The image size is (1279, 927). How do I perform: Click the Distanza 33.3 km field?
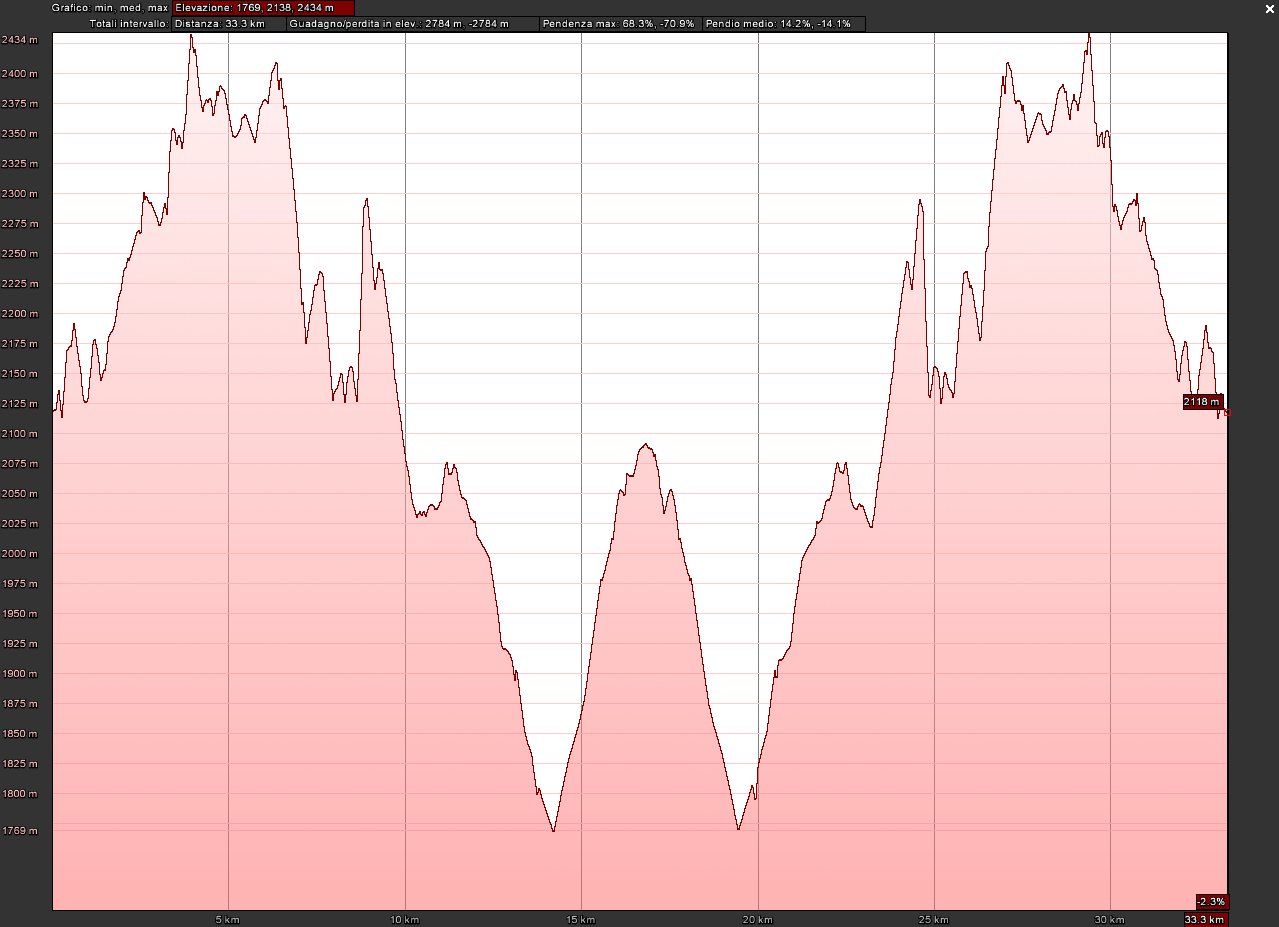[227, 23]
